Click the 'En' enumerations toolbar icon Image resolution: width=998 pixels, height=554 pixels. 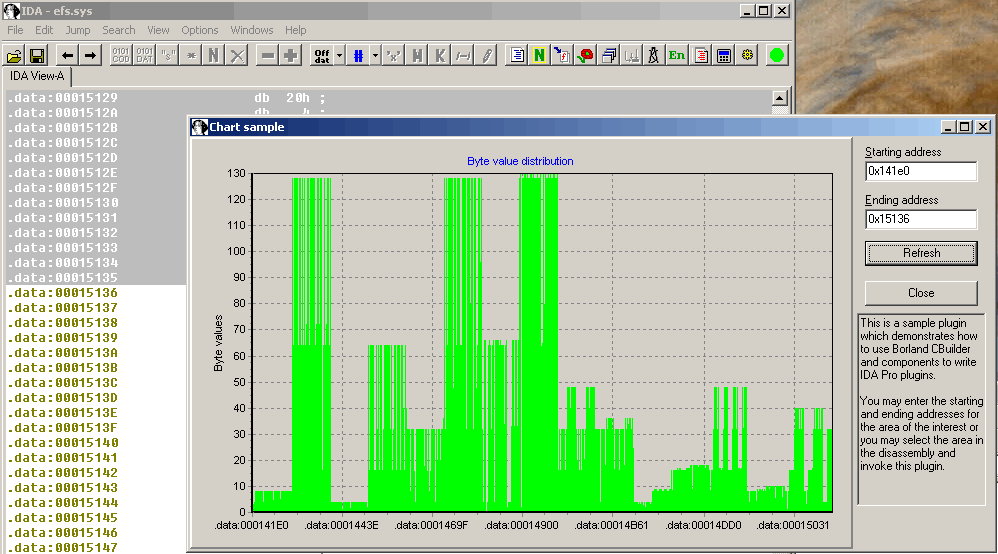point(677,55)
